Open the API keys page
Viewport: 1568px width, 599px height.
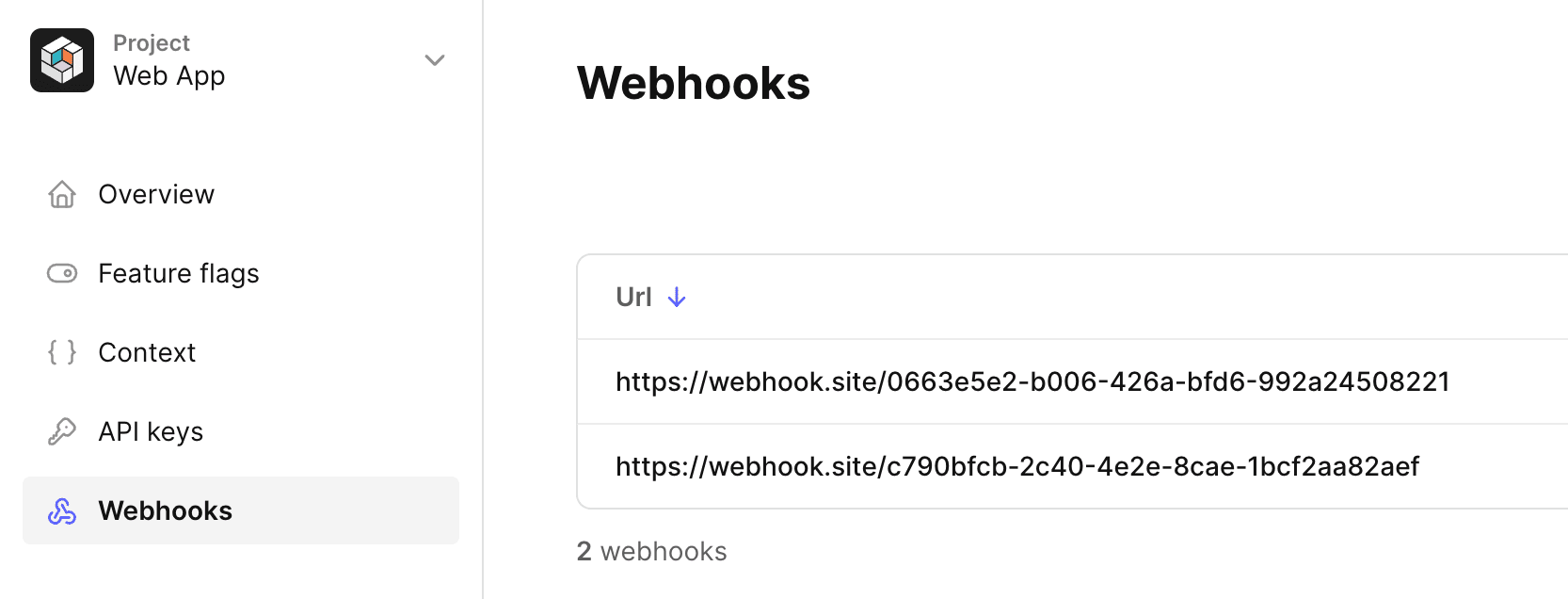pyautogui.click(x=151, y=431)
